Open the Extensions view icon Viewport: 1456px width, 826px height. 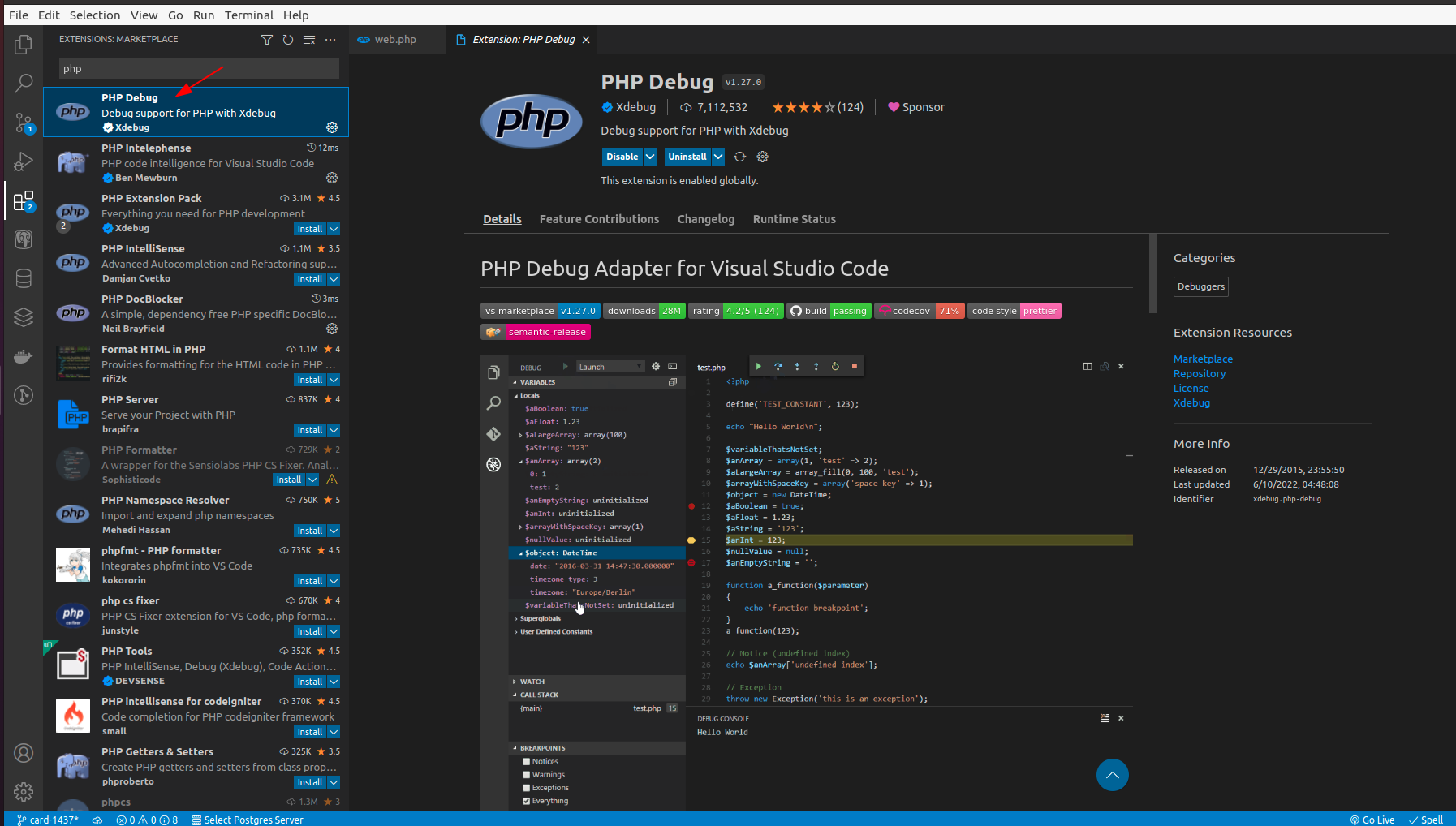(x=24, y=200)
